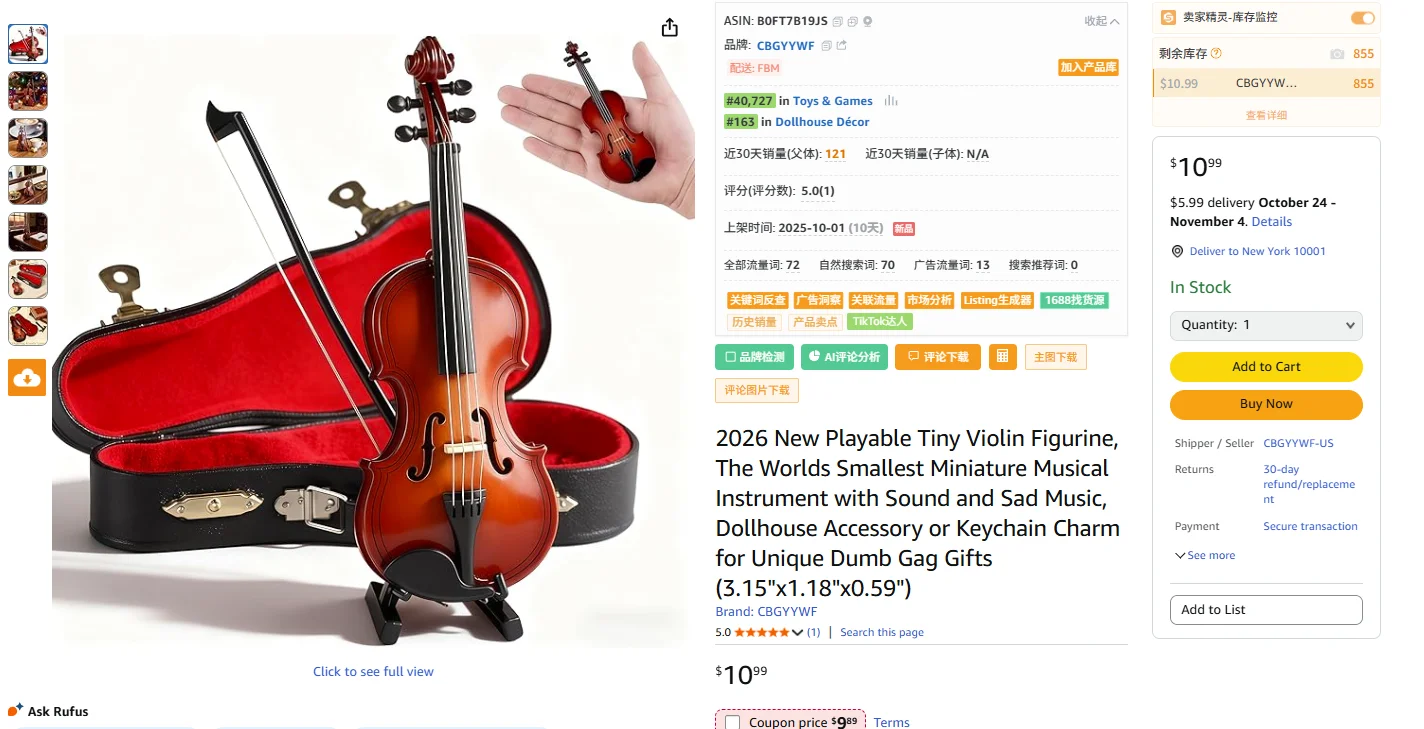Screen dimensions: 1424x729
Task: Copy the ASIN B0FT7B19JS with copy icon
Action: [838, 21]
